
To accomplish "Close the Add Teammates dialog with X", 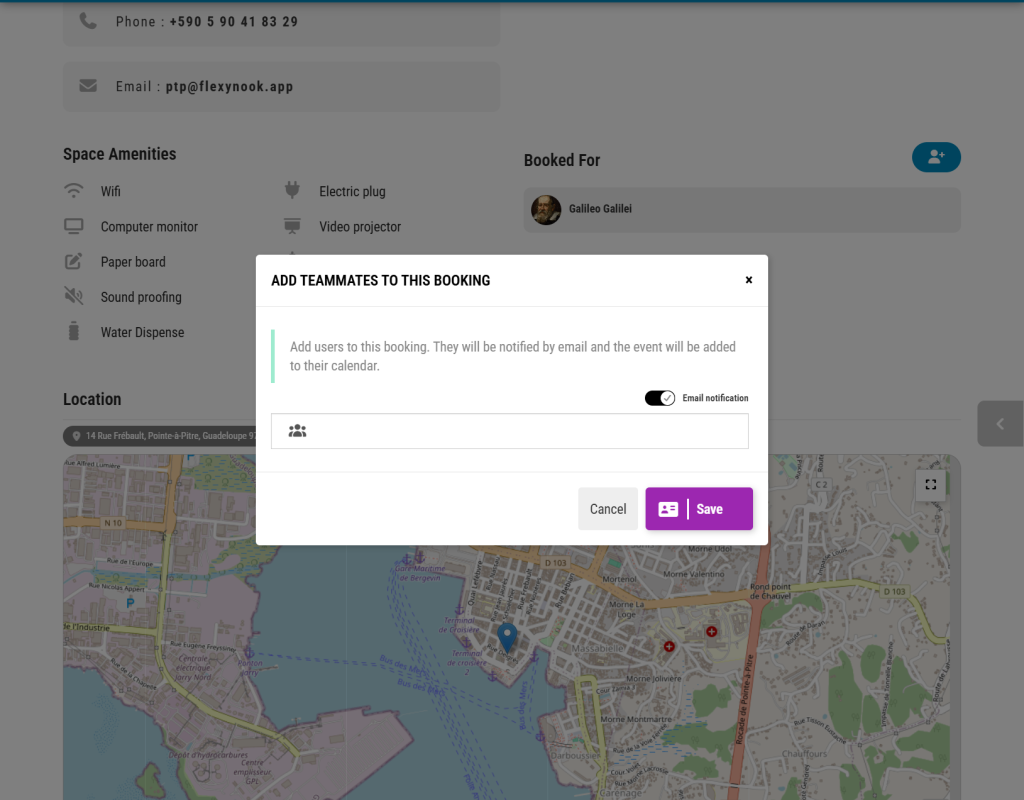I will pyautogui.click(x=748, y=280).
